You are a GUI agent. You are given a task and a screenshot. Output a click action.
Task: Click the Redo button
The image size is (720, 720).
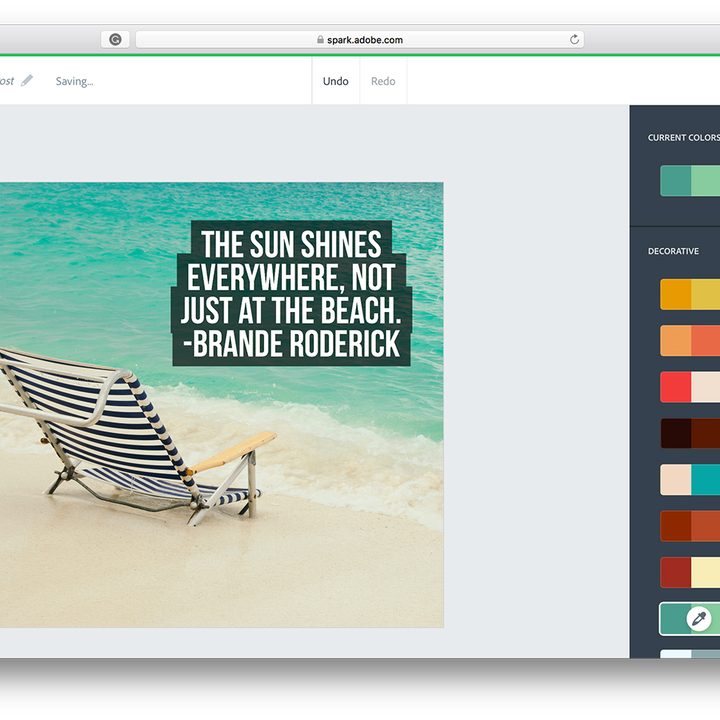pyautogui.click(x=383, y=81)
